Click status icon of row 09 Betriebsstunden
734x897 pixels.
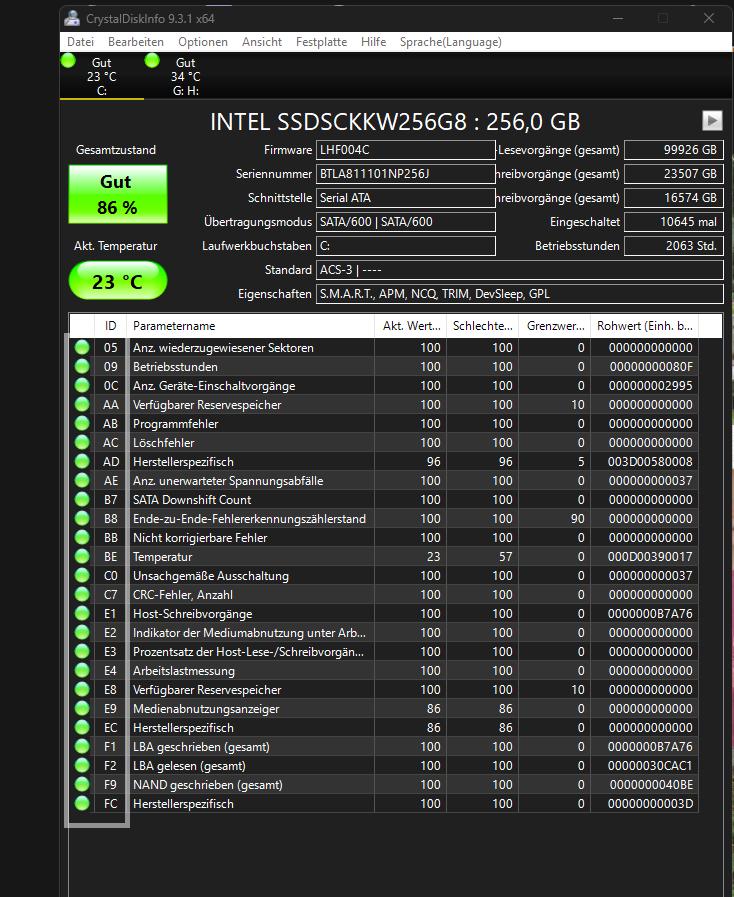click(82, 366)
